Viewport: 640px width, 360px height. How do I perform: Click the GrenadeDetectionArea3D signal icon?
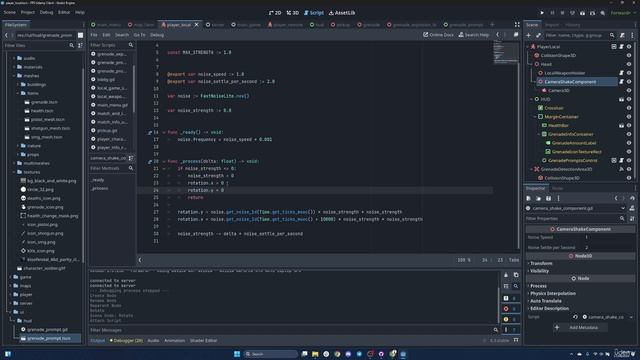[621, 169]
